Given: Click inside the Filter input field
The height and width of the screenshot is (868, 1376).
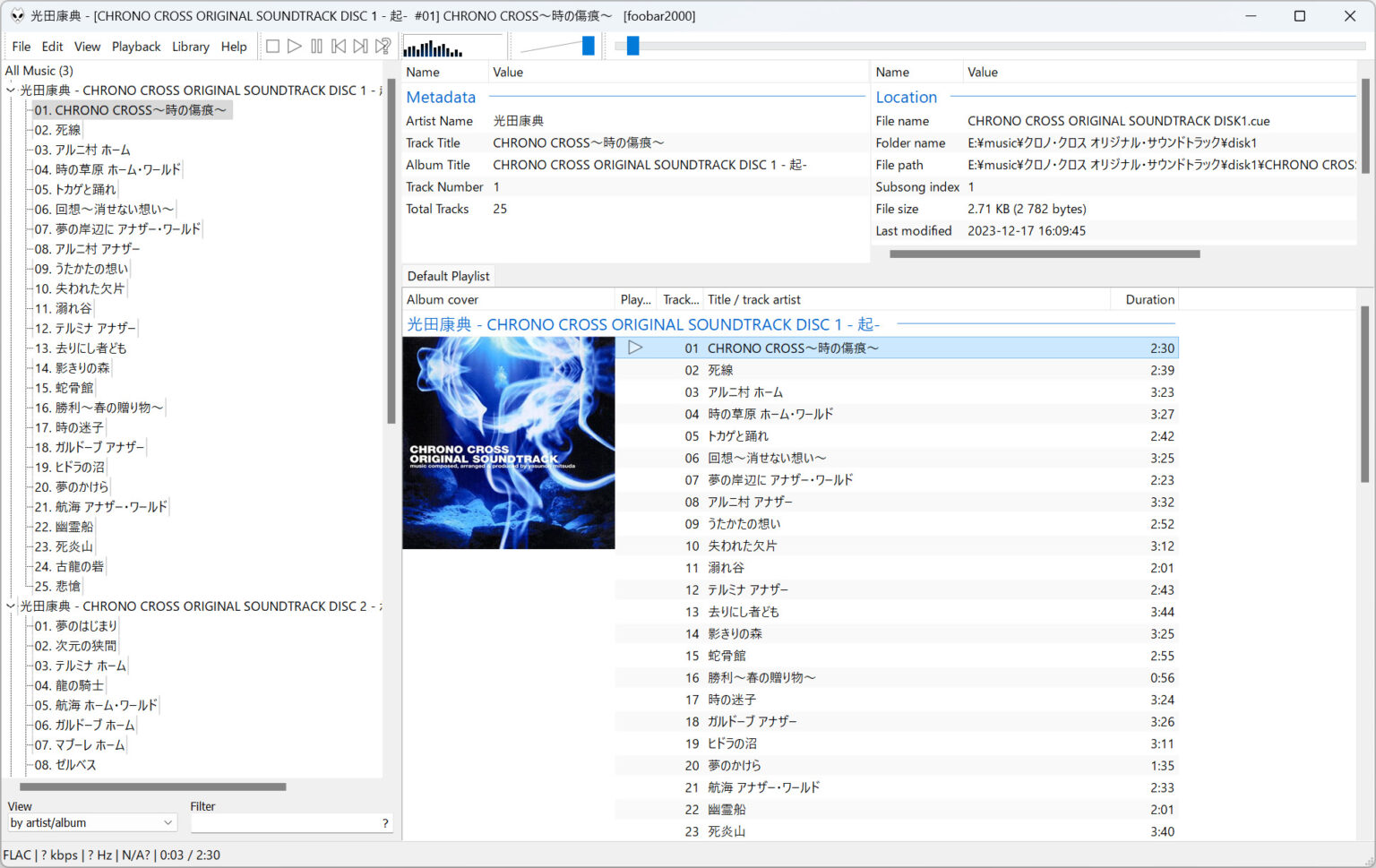Looking at the screenshot, I should (287, 822).
